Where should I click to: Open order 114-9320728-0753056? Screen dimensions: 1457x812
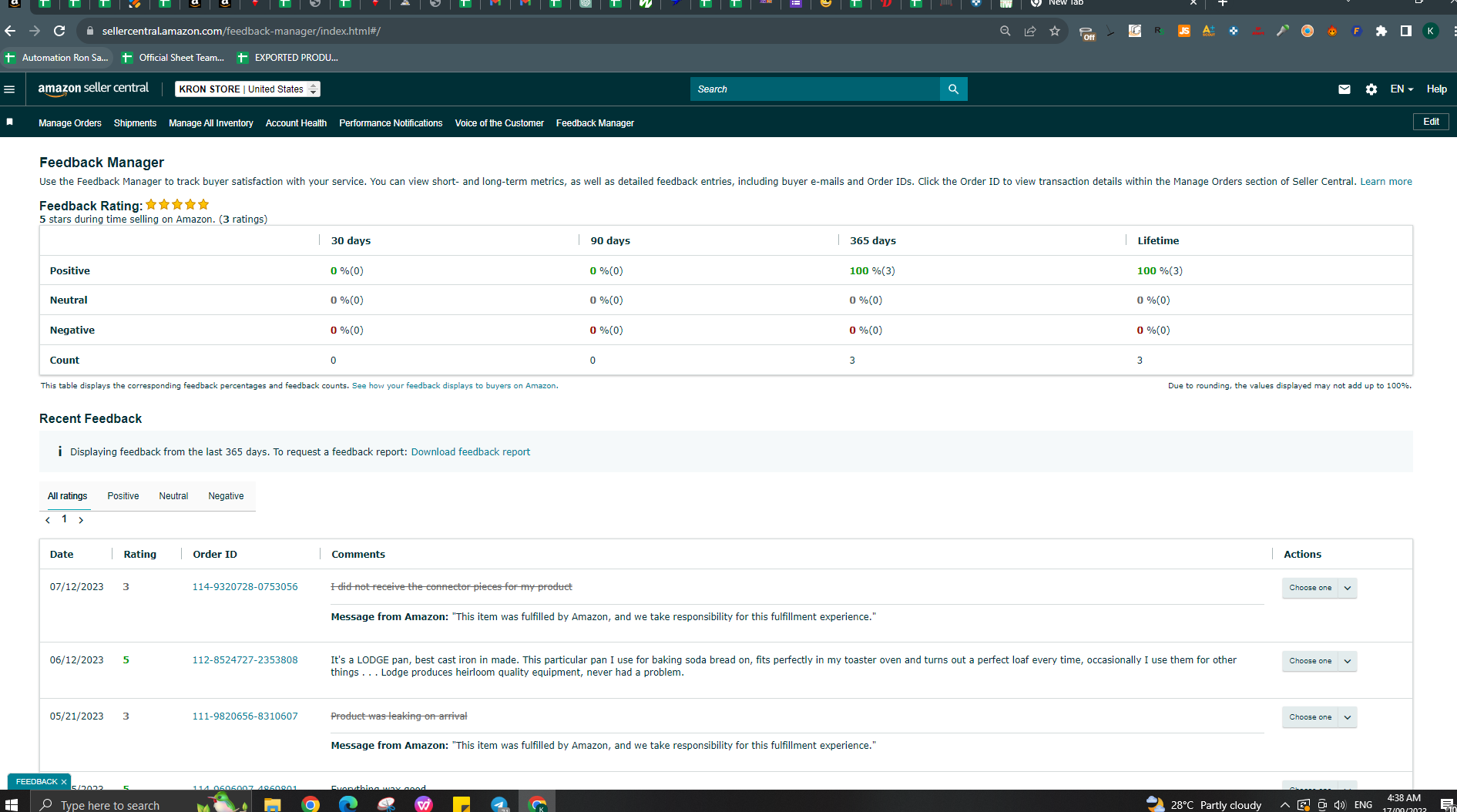(245, 587)
